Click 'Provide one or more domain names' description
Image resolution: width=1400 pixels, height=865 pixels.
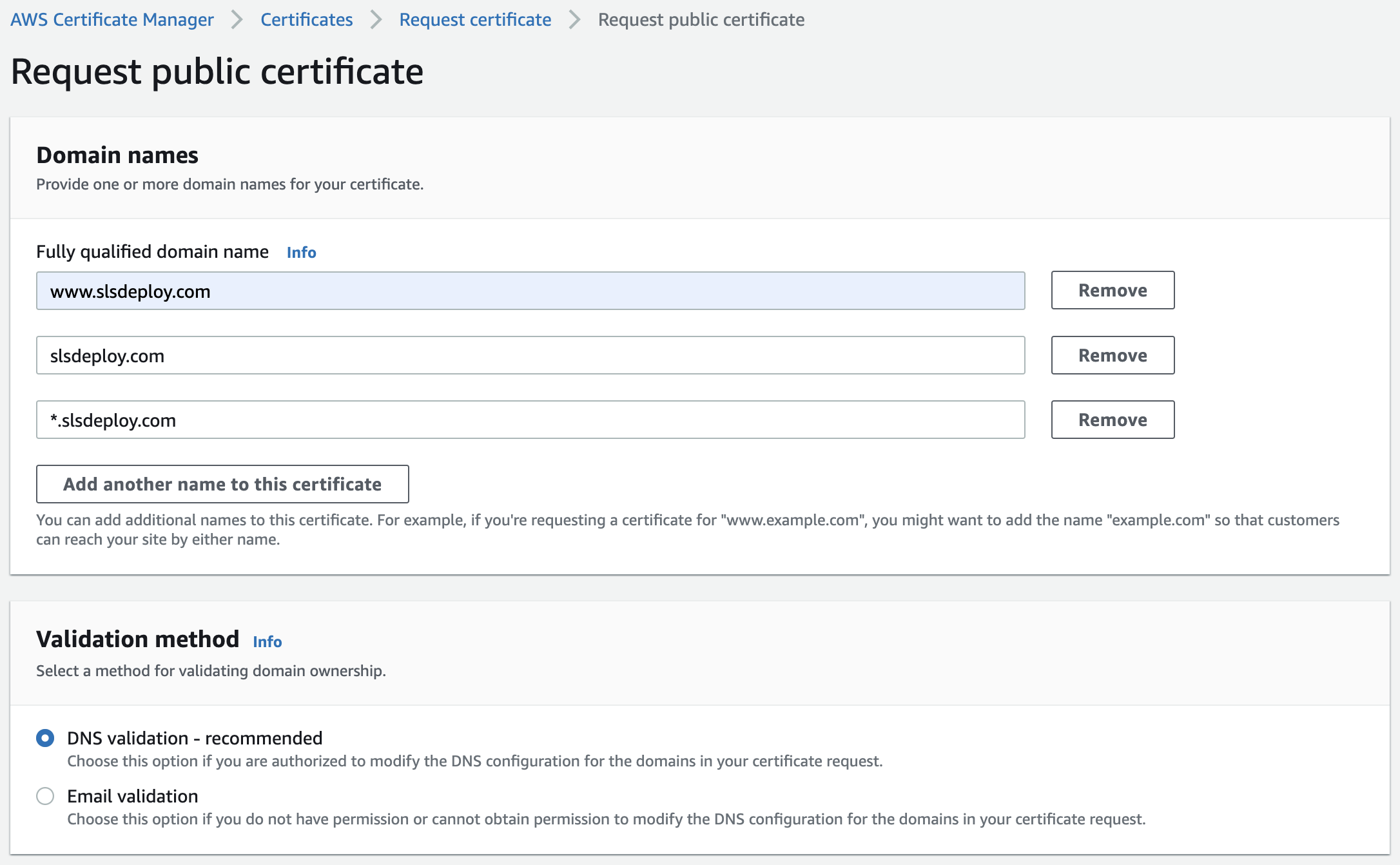[x=230, y=184]
